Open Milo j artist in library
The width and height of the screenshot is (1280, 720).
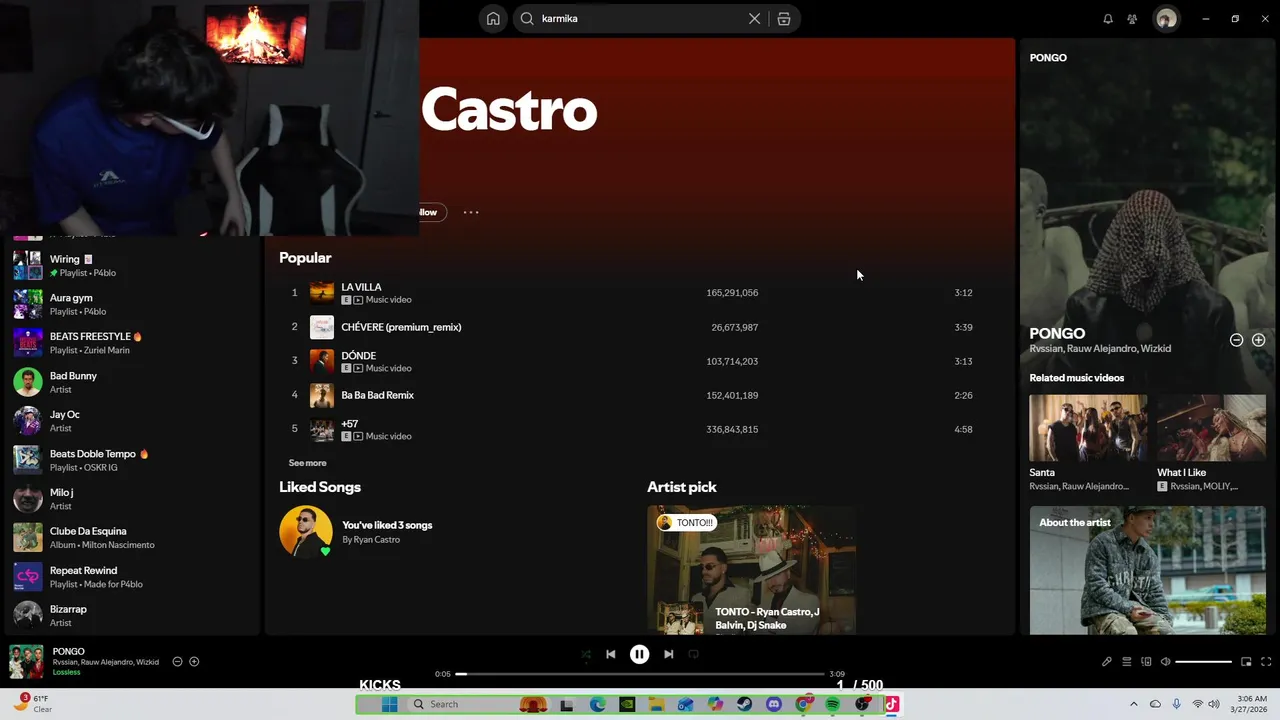pos(130,499)
